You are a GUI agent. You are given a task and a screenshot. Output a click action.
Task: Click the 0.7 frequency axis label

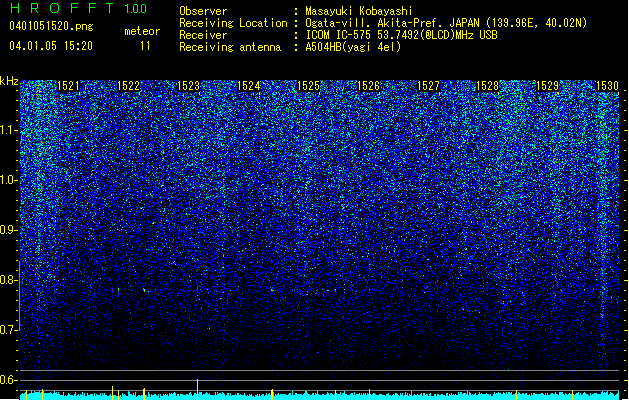(9, 330)
